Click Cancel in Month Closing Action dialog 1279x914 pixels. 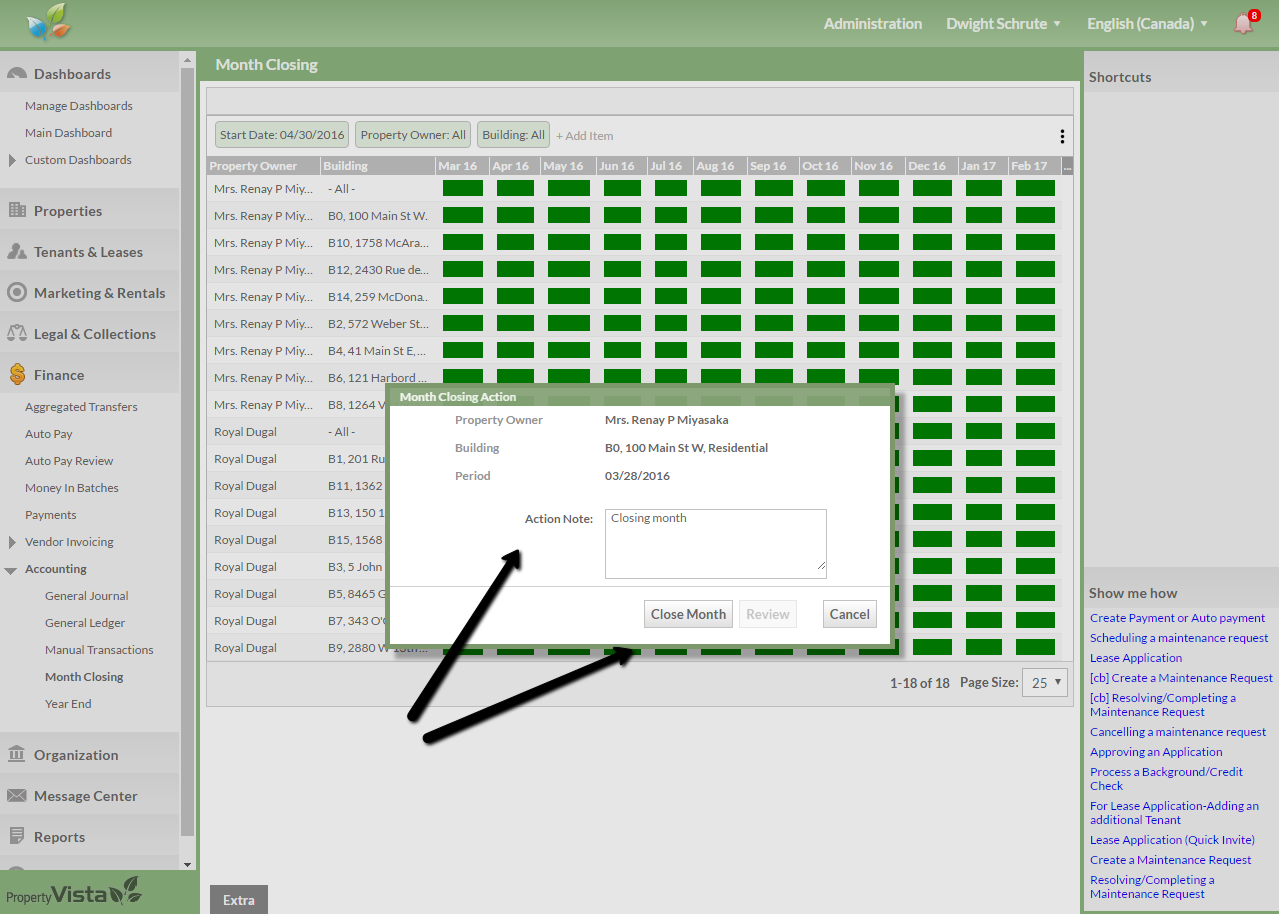coord(849,614)
